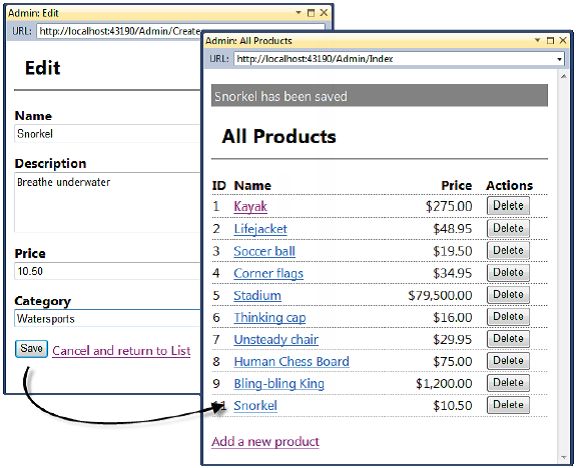
Task: Open the Thinking cap product link
Action: [x=270, y=317]
